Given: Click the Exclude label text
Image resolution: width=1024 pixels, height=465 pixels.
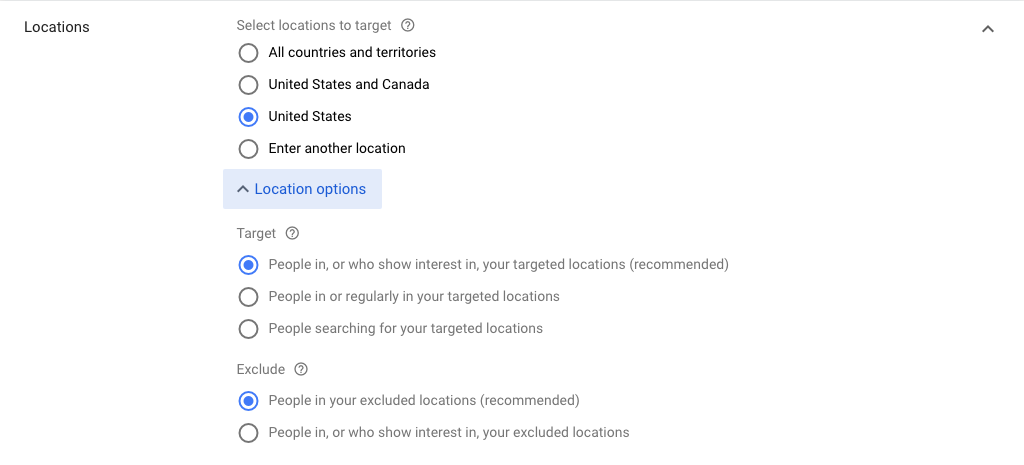Looking at the screenshot, I should pos(261,369).
